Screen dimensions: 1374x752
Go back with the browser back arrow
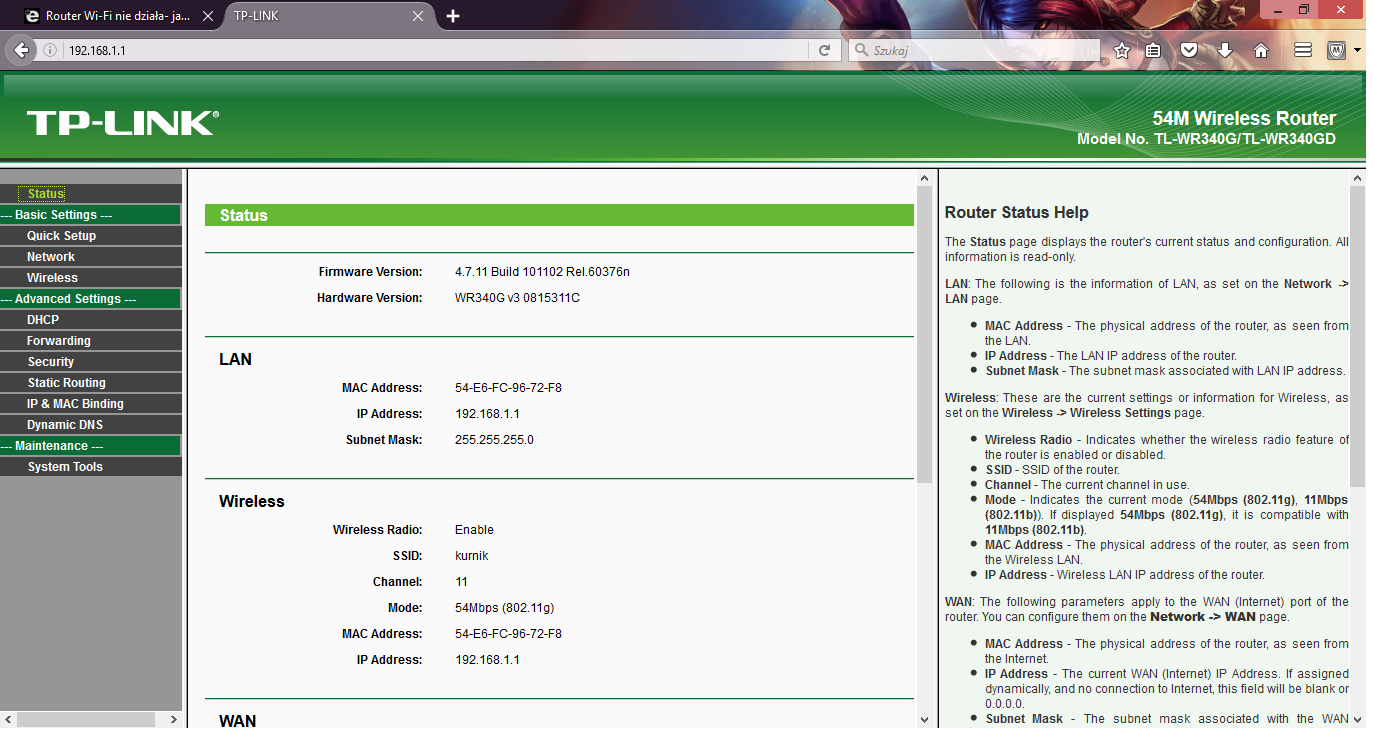pos(21,50)
